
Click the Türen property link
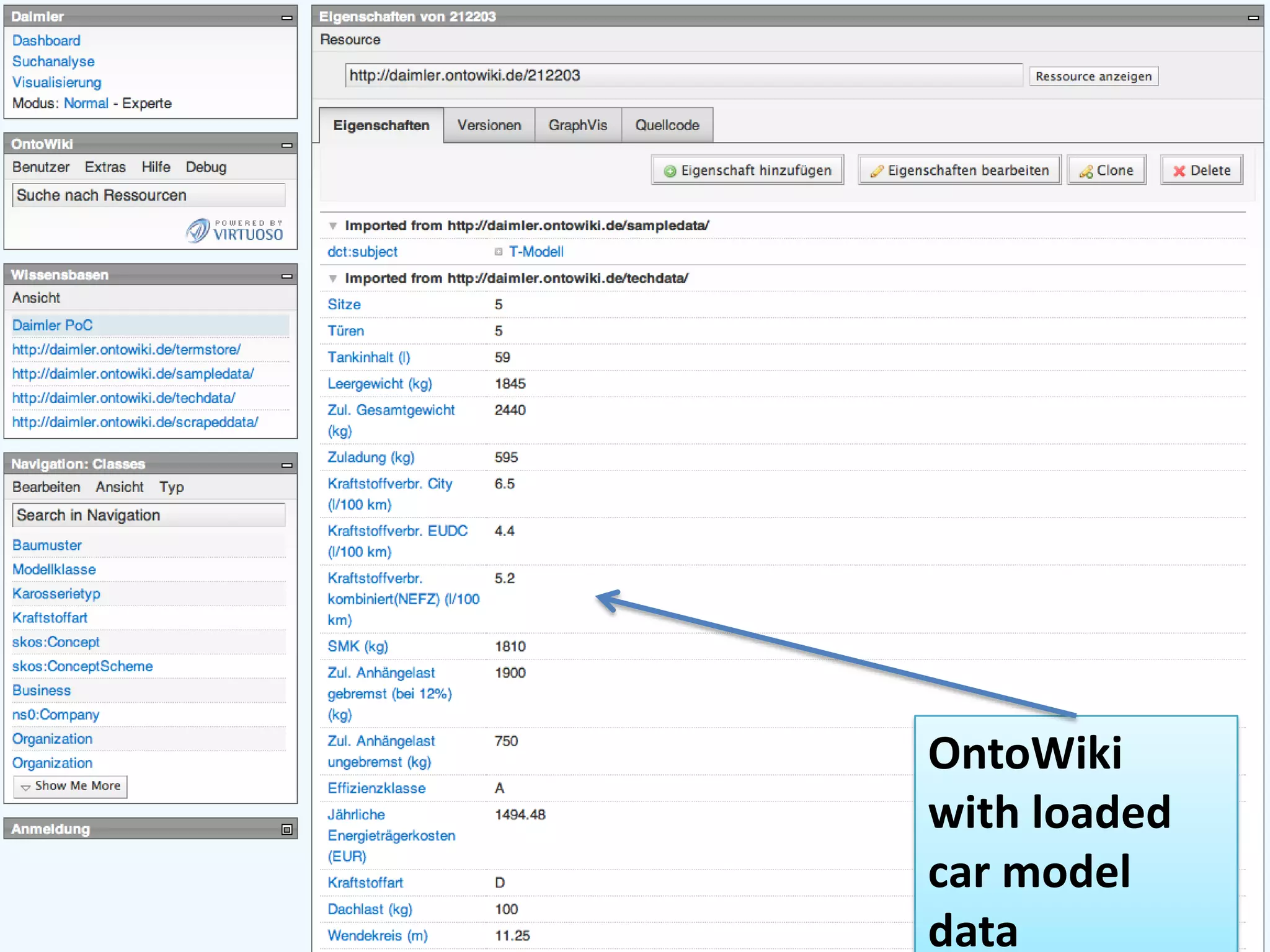point(346,332)
